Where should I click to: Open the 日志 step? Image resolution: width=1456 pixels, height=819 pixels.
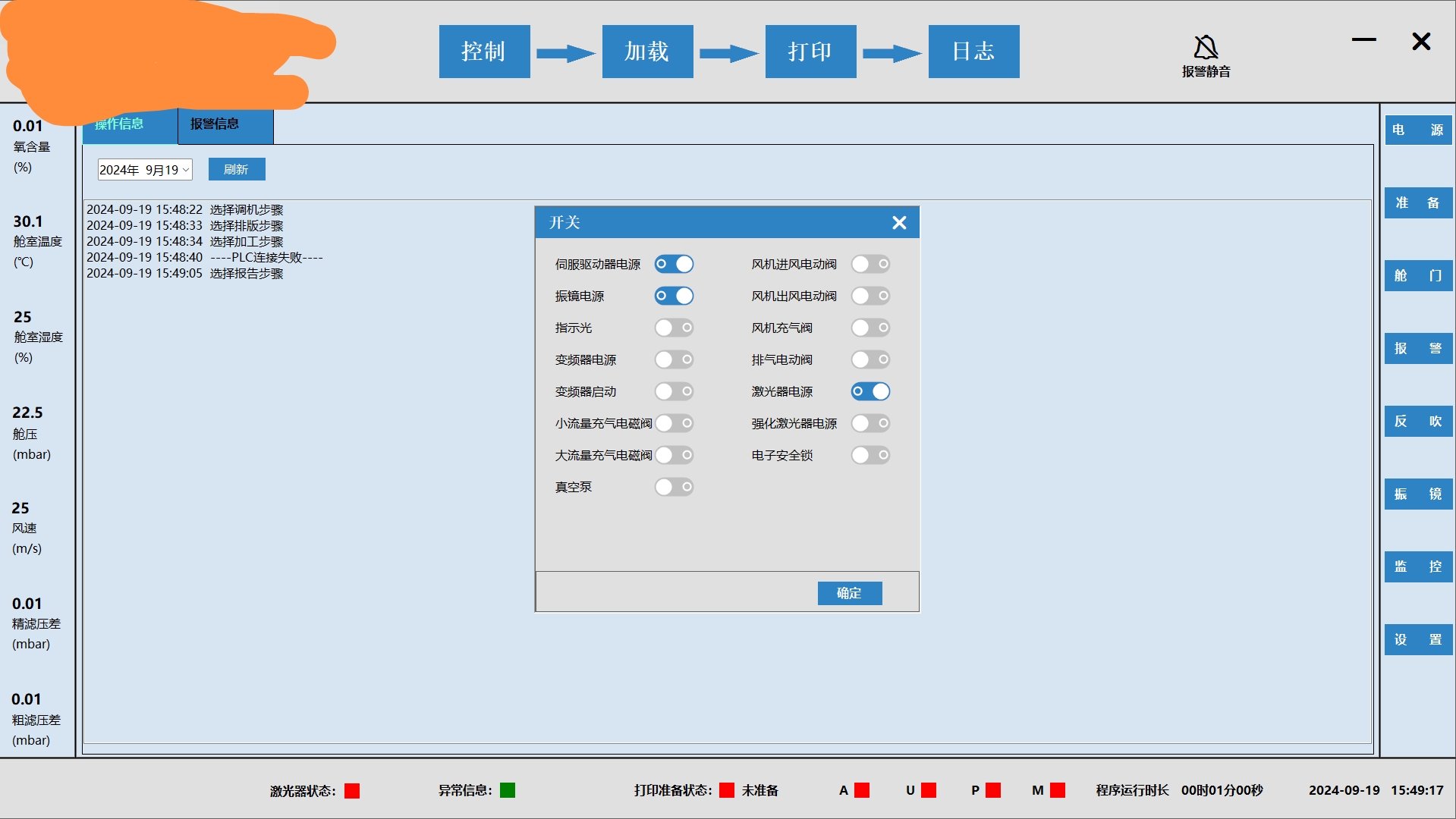(973, 52)
